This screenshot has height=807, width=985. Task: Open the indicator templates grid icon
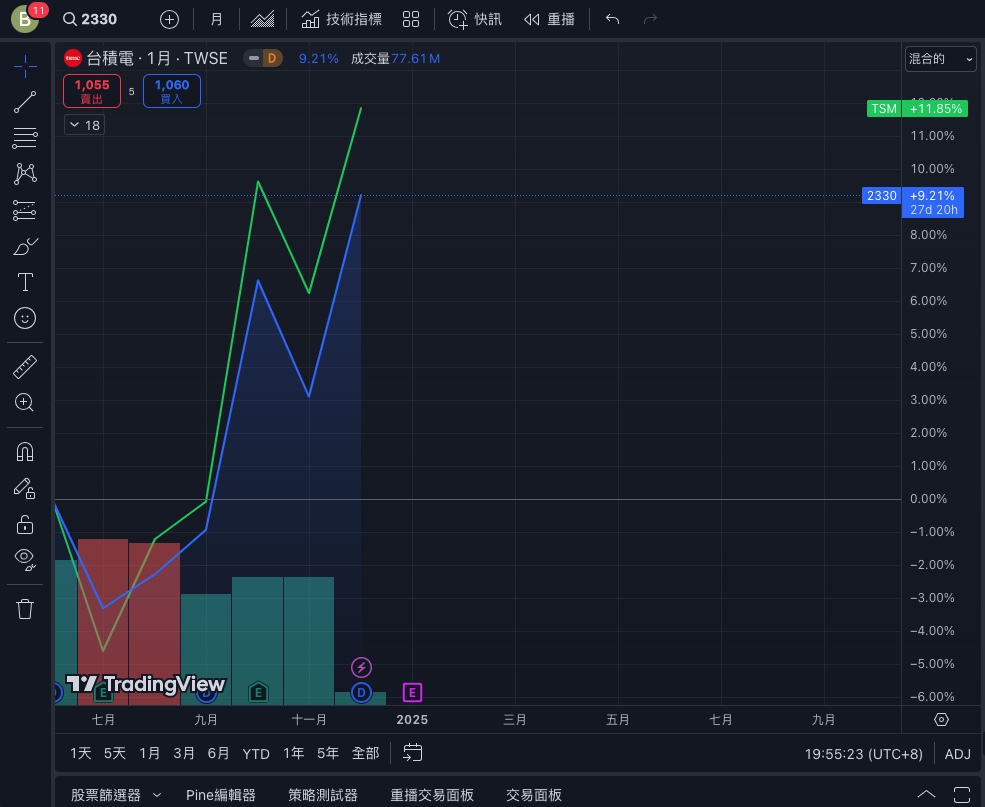click(x=411, y=19)
